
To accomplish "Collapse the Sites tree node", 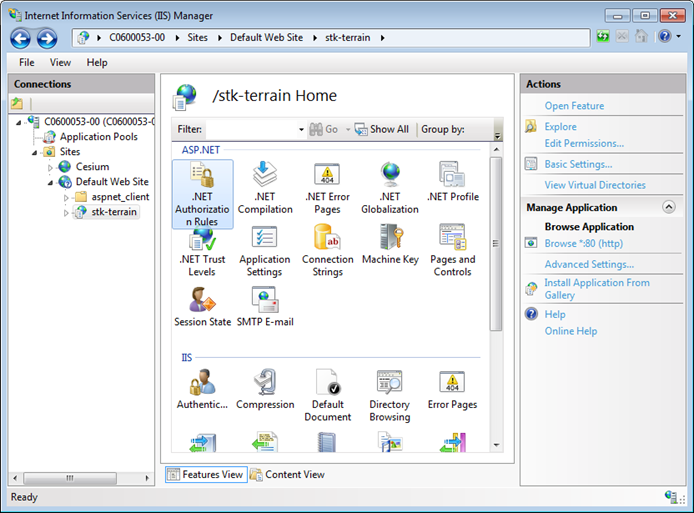I will click(34, 152).
